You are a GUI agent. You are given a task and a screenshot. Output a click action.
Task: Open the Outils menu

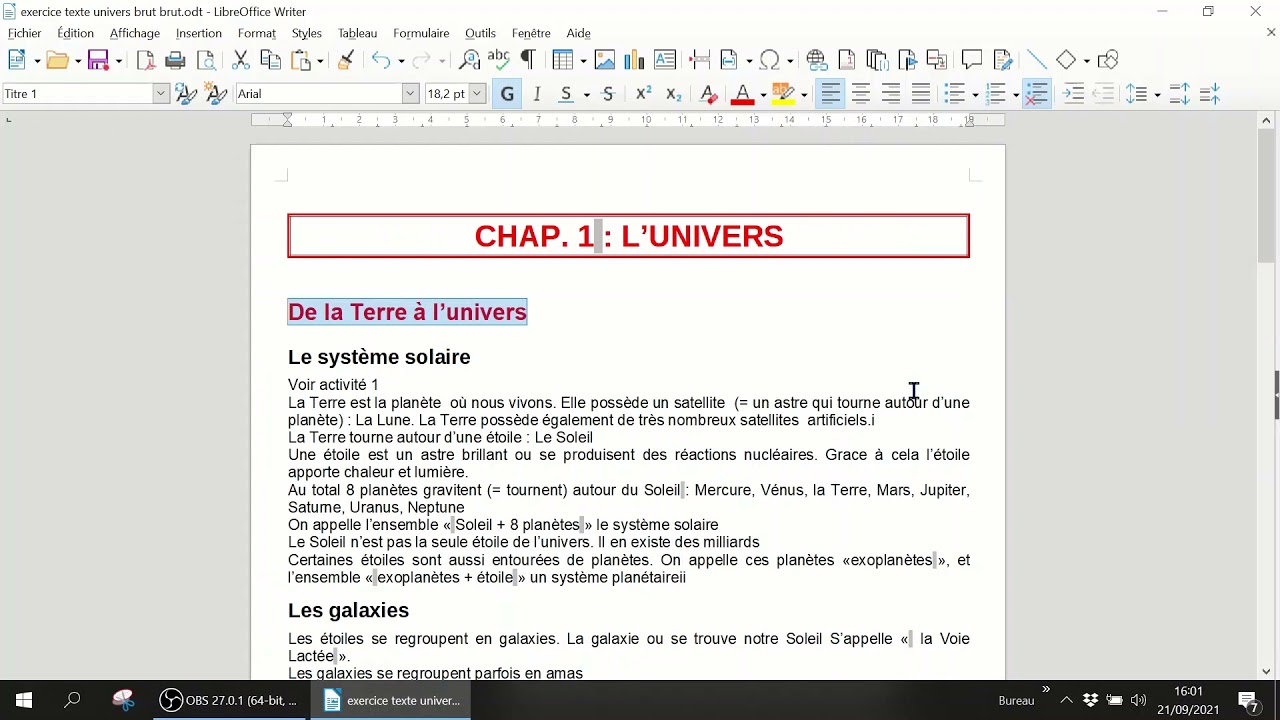480,33
